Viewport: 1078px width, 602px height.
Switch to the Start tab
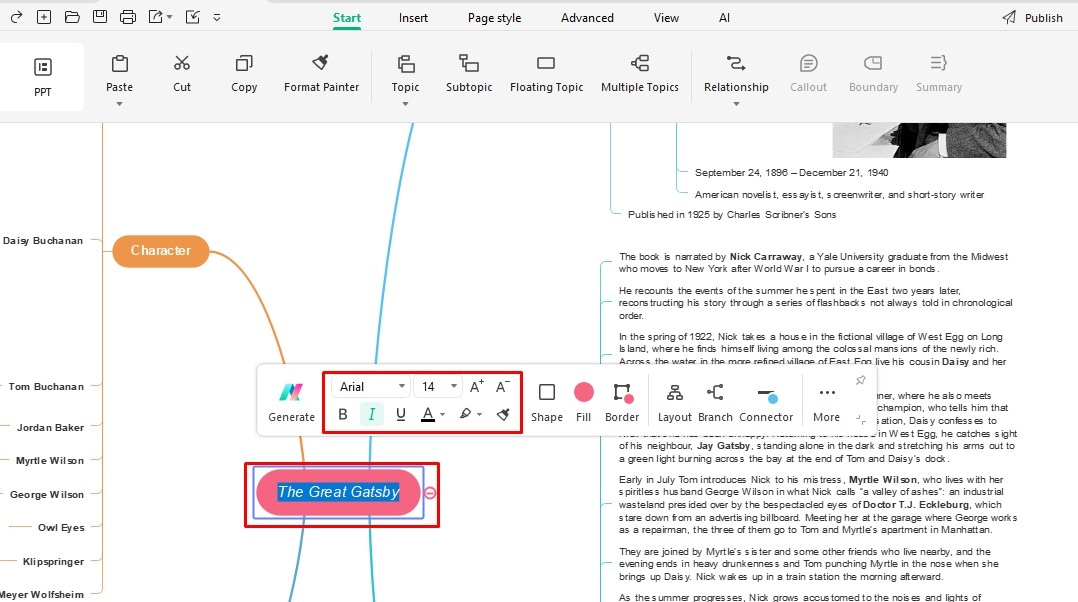pos(346,18)
